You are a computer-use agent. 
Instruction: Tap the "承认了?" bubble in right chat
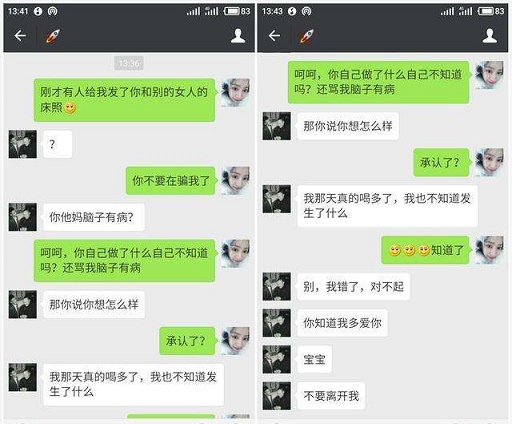(x=441, y=162)
